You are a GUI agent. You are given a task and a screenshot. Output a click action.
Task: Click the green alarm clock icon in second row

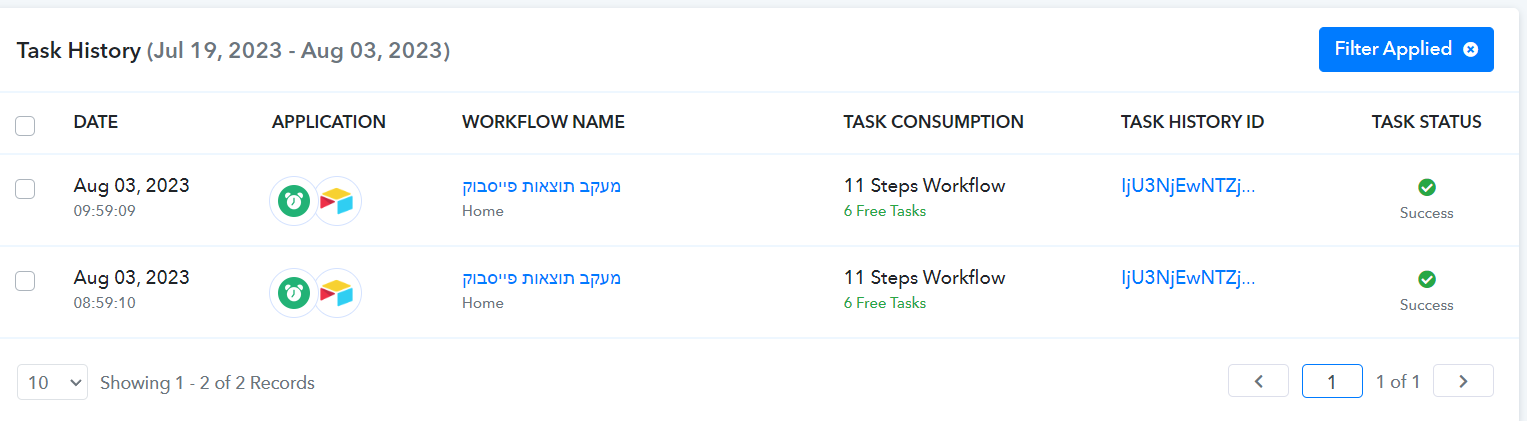(x=294, y=293)
